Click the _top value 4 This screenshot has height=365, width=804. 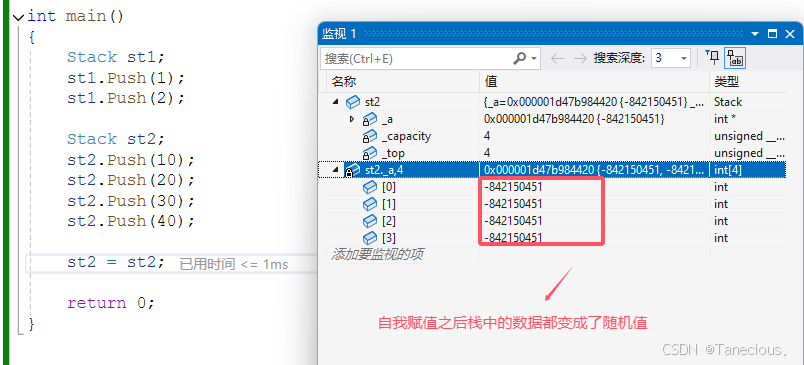point(487,153)
